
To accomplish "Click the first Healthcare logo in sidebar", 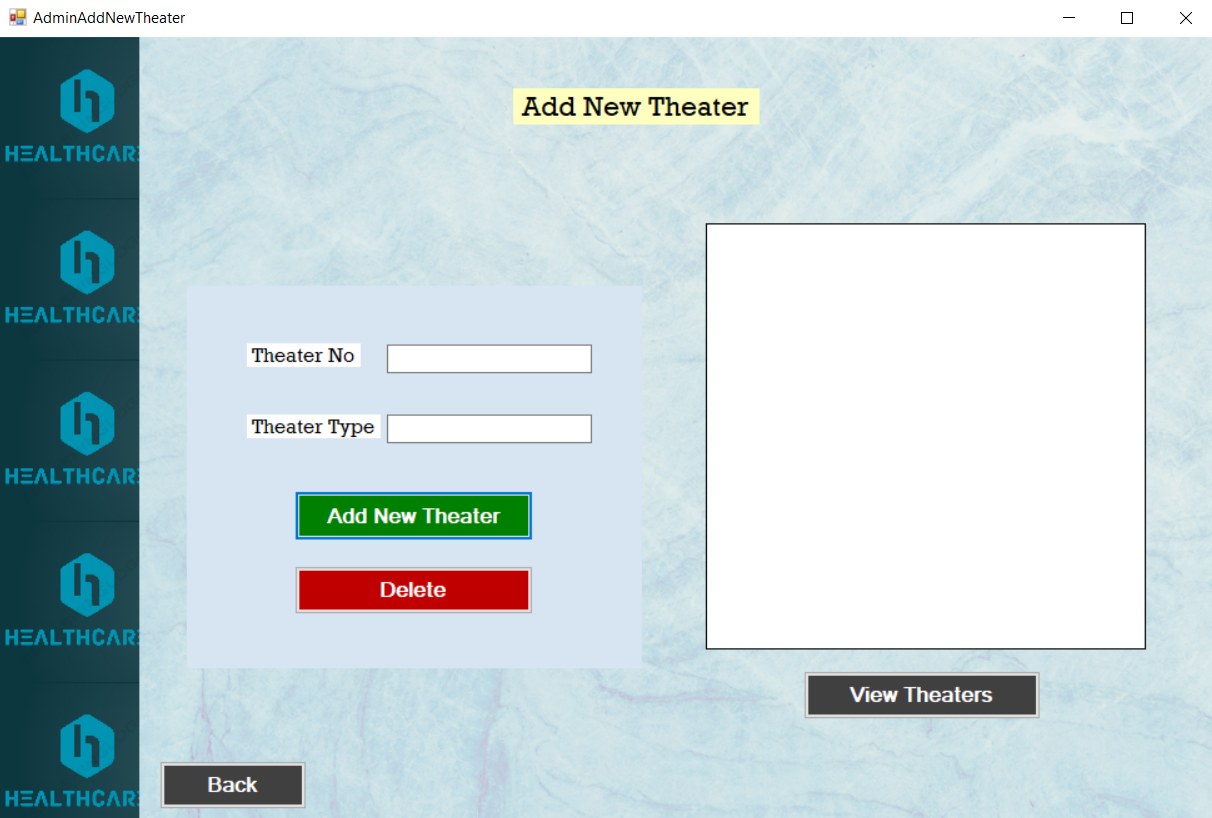I will click(x=70, y=117).
